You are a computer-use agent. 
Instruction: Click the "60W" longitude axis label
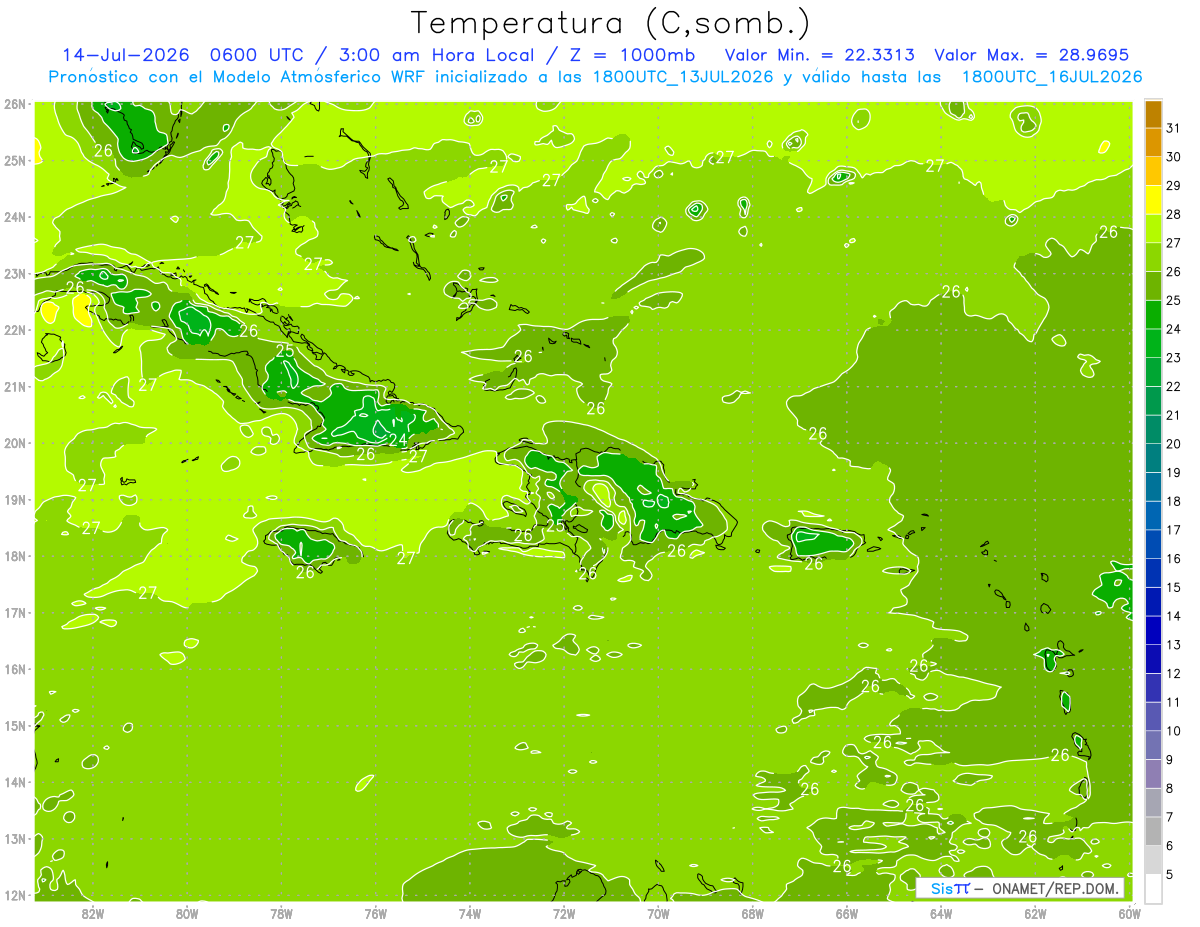[x=1128, y=913]
